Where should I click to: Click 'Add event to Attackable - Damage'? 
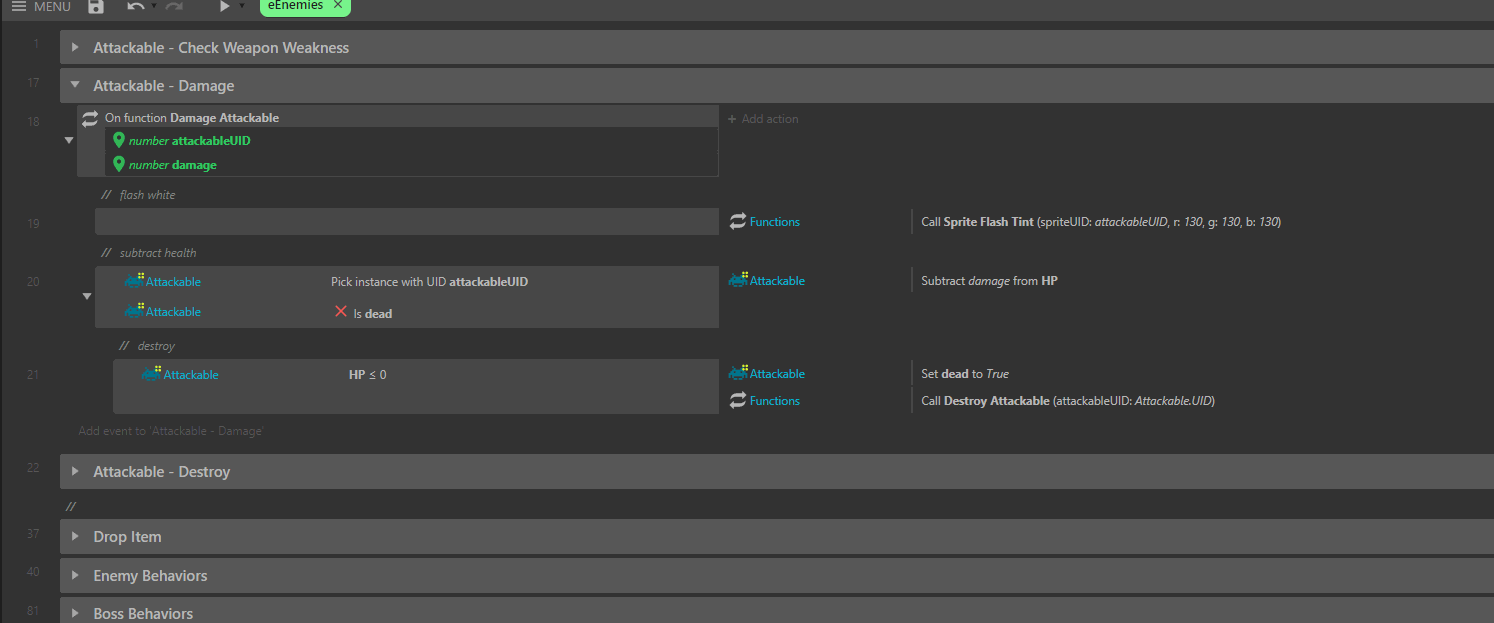coord(172,430)
